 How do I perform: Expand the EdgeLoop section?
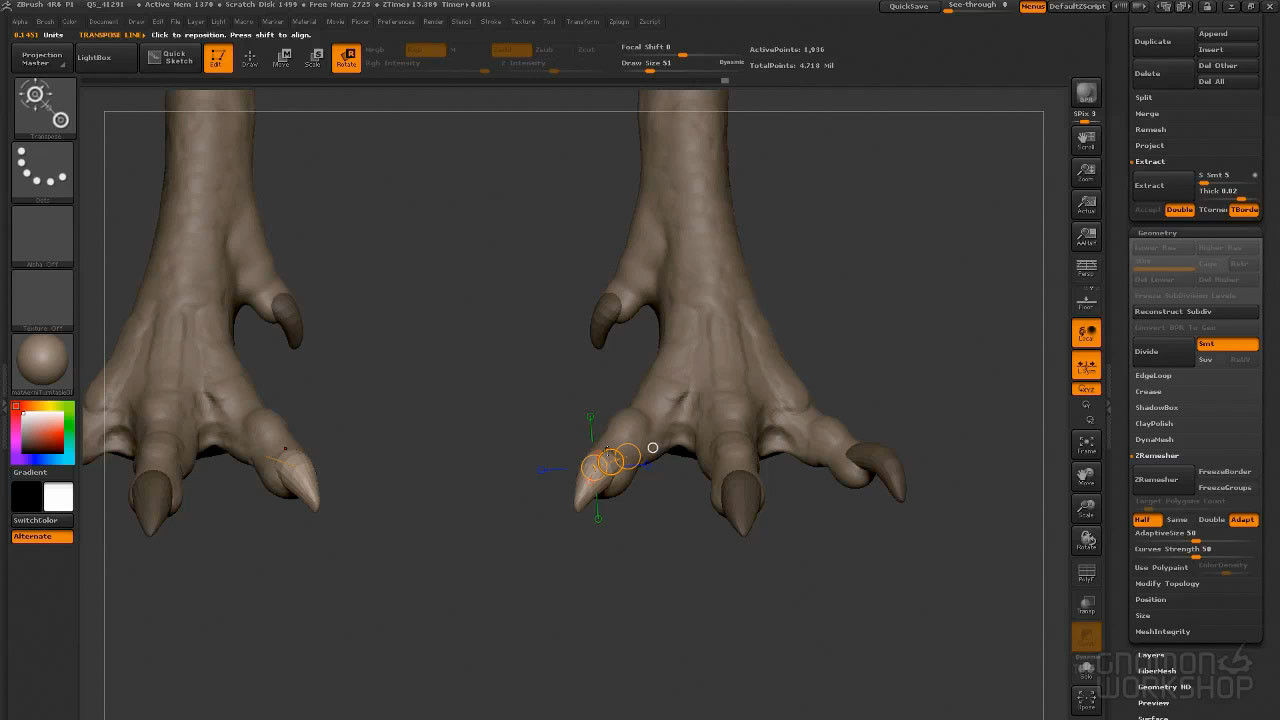pos(1153,375)
